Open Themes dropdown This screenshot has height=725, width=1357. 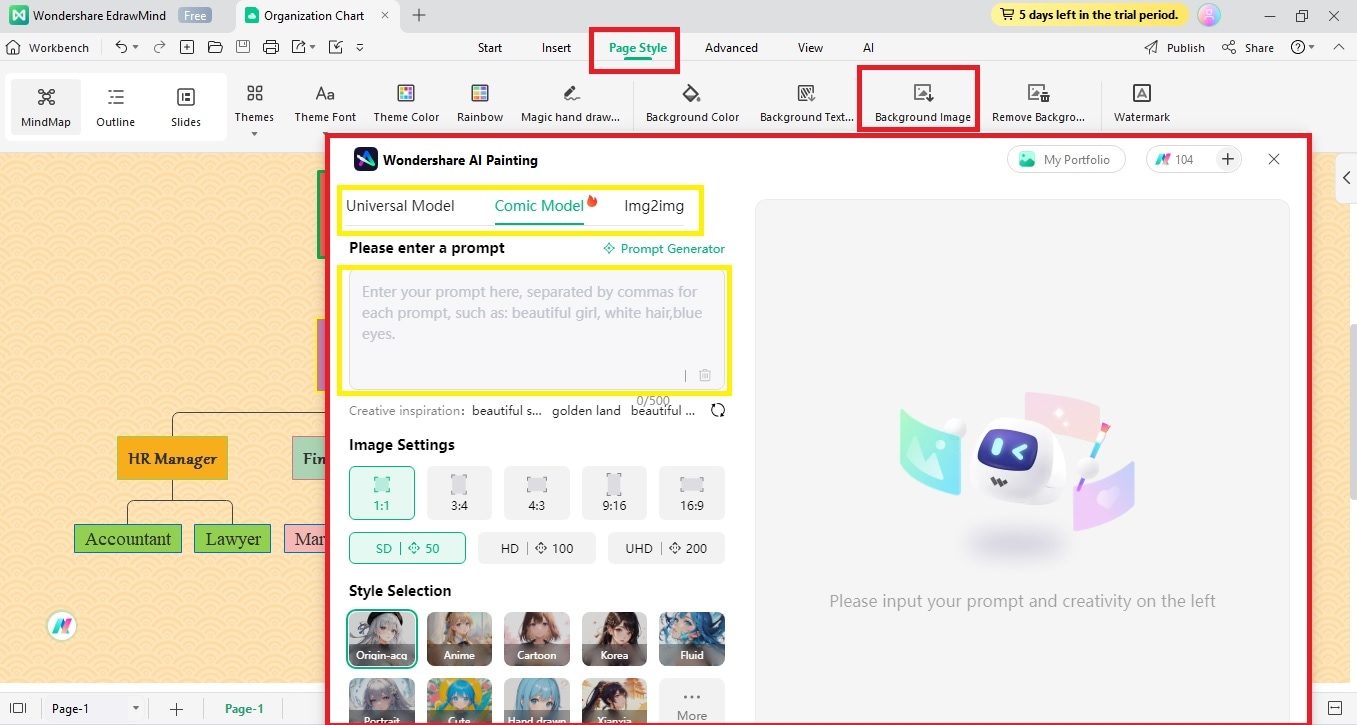click(x=254, y=110)
